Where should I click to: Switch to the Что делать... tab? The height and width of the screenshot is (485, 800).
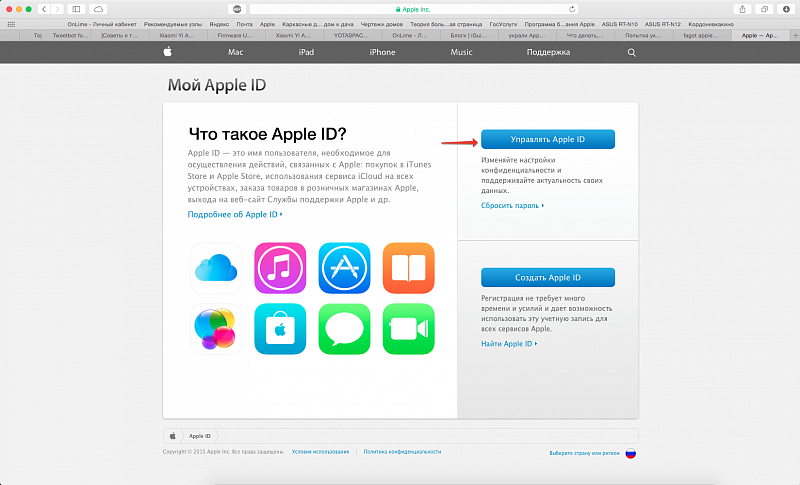(x=585, y=35)
